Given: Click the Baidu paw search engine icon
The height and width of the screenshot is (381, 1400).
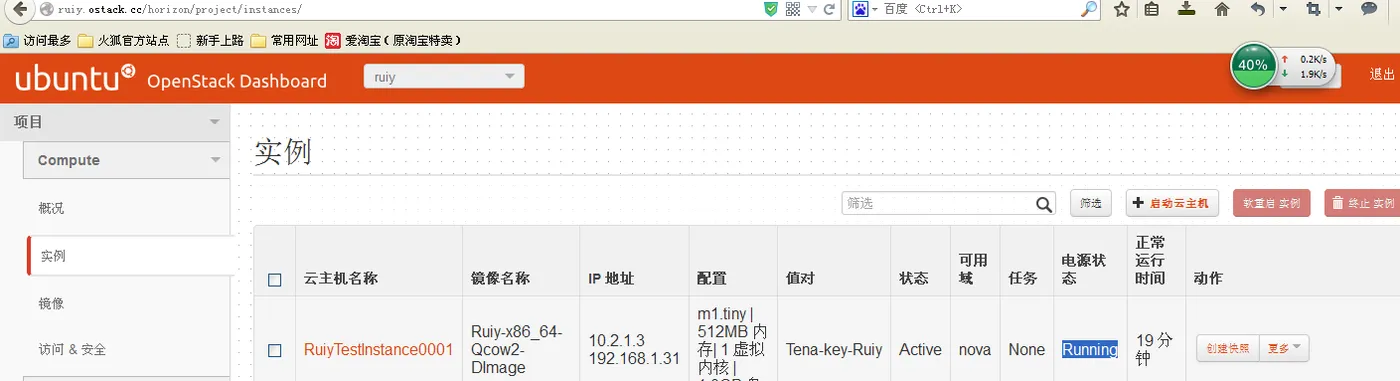Looking at the screenshot, I should tap(860, 9).
